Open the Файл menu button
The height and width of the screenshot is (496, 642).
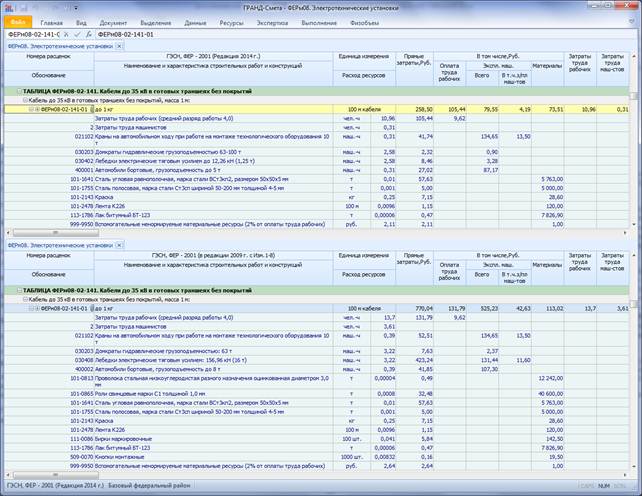(x=19, y=21)
